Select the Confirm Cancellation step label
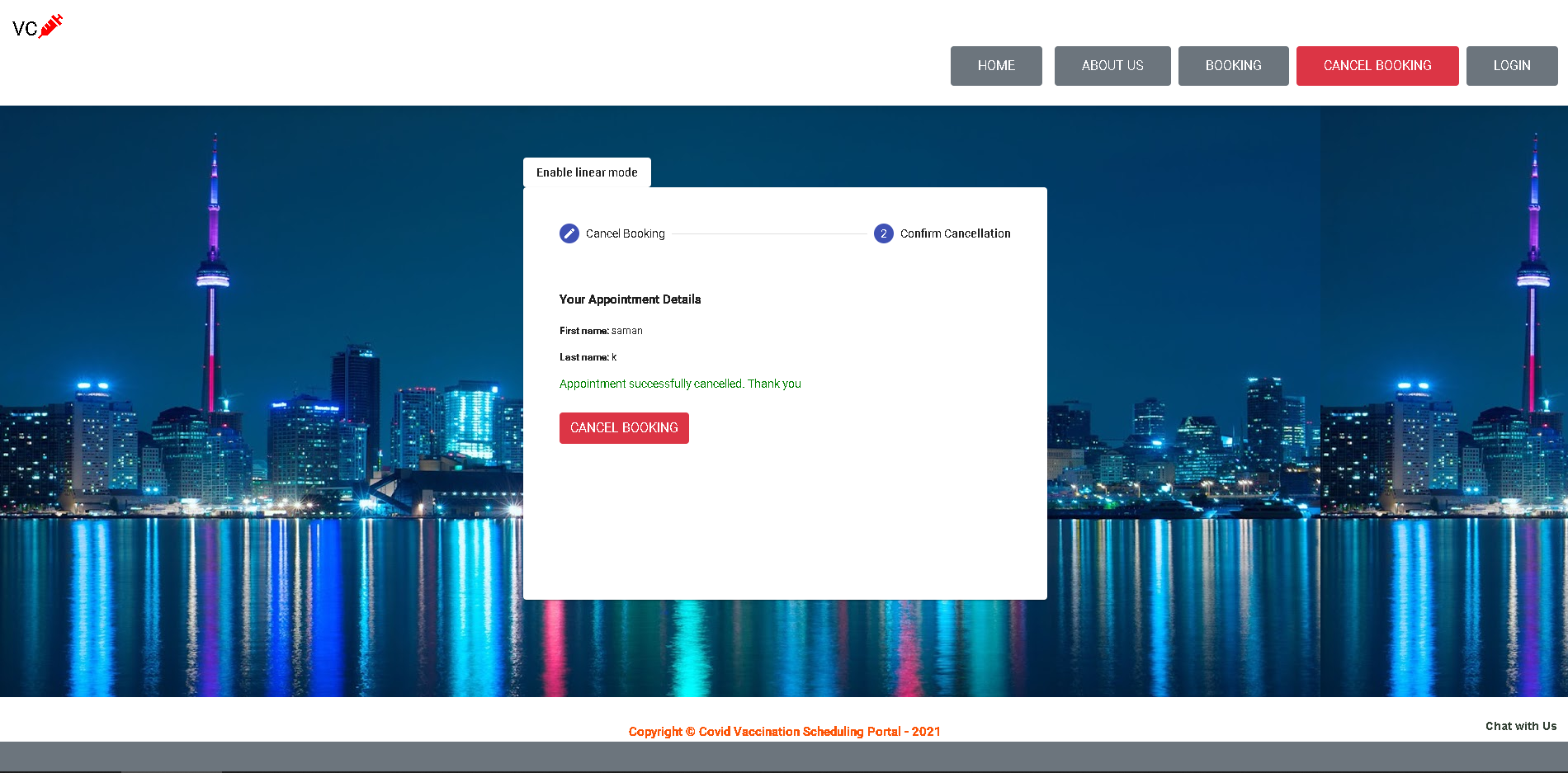1568x773 pixels. point(955,233)
